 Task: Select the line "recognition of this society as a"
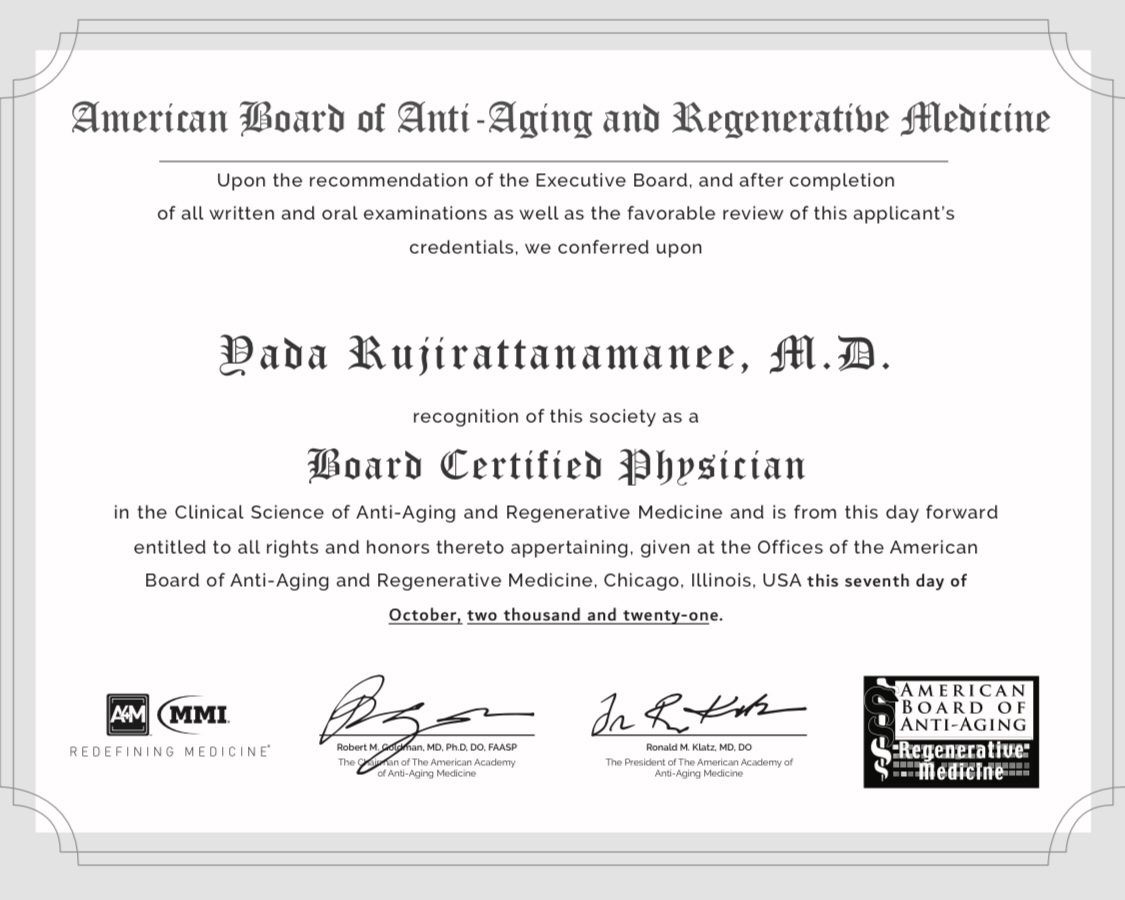pos(555,417)
